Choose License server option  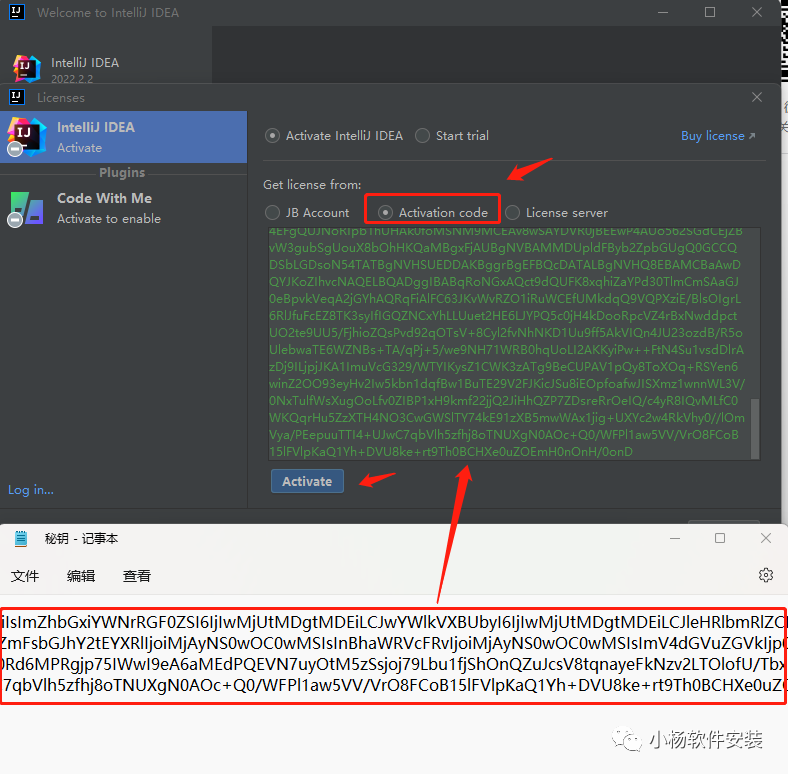512,213
